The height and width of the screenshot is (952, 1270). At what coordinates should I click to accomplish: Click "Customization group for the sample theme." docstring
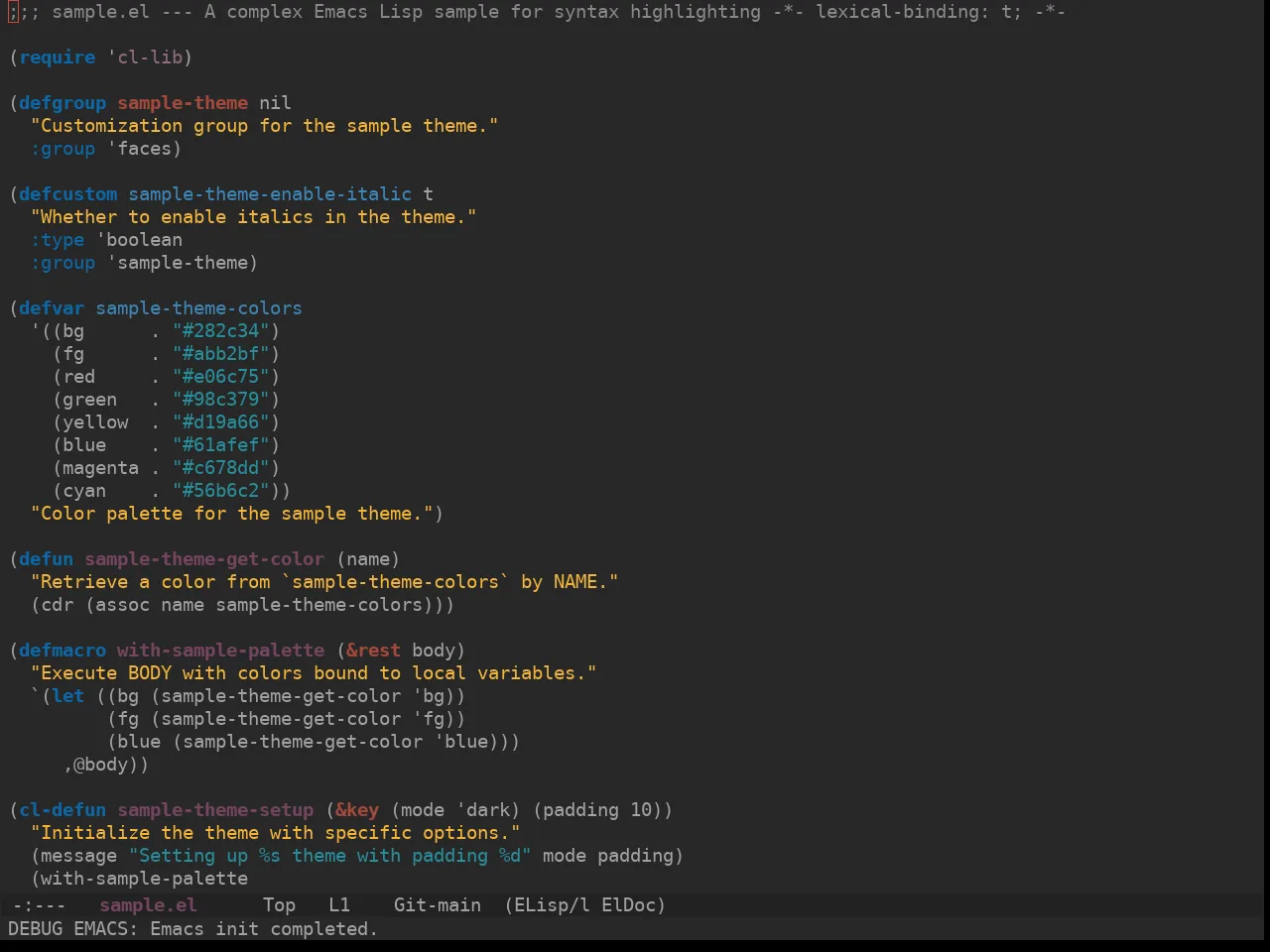tap(265, 125)
